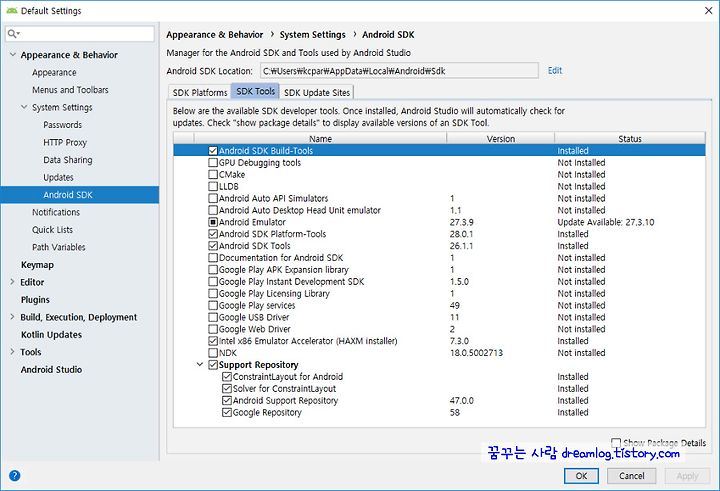Check Google Play services checkbox

pos(213,305)
